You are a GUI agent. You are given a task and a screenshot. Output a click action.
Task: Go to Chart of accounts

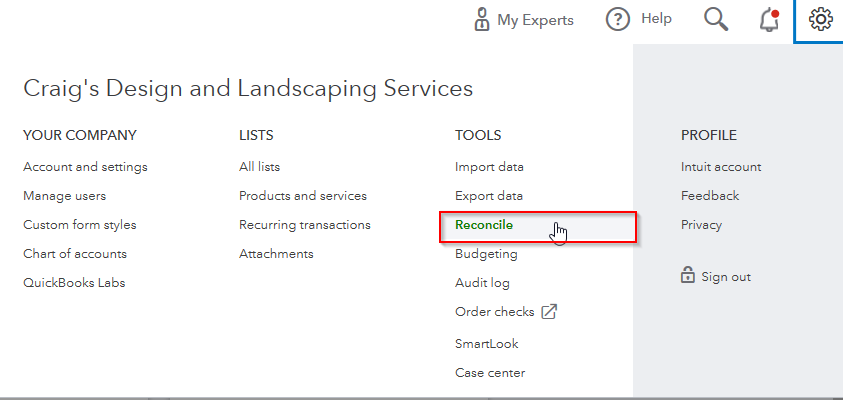(x=75, y=254)
